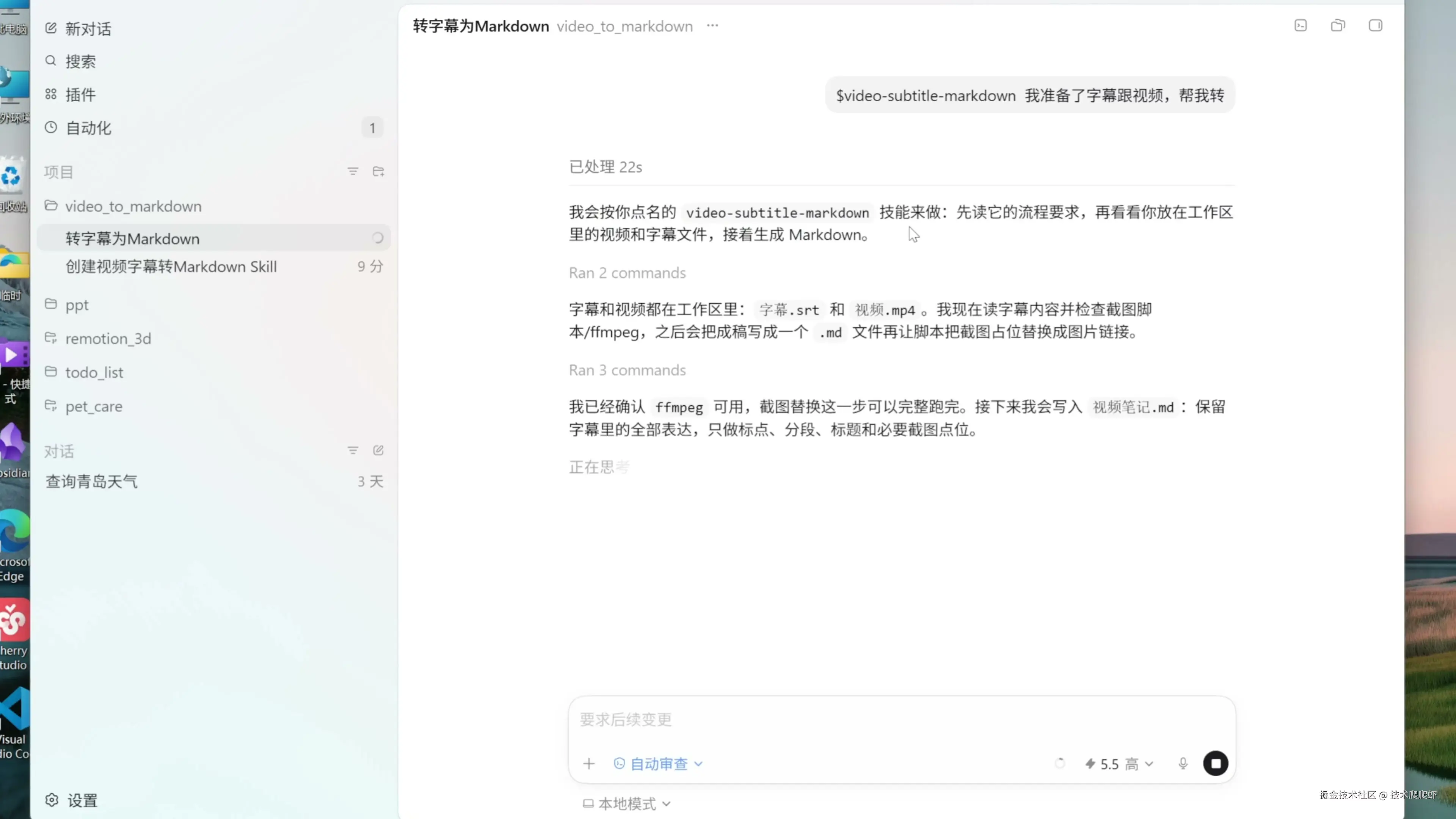The height and width of the screenshot is (819, 1456).
Task: Start a 新对话 from the sidebar
Action: (x=88, y=28)
